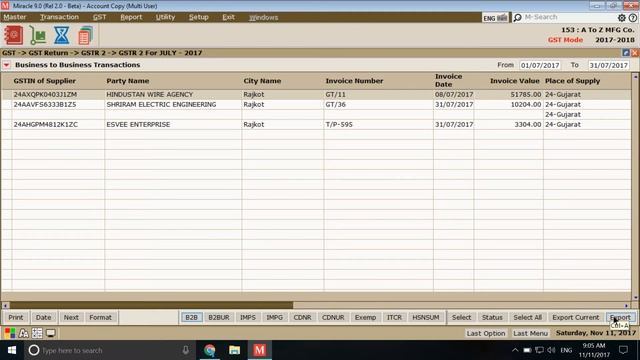
Task: Open the Transaction menu
Action: [x=59, y=17]
